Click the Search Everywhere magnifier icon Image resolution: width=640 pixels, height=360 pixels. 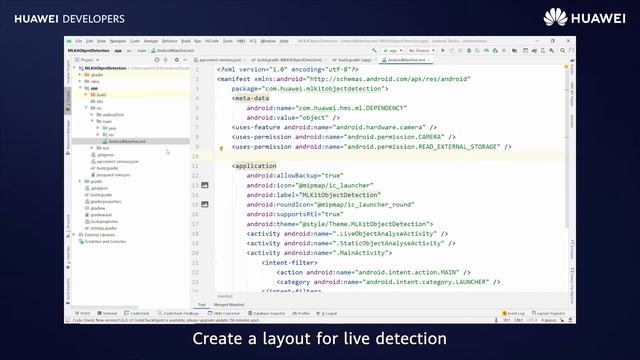[562, 51]
